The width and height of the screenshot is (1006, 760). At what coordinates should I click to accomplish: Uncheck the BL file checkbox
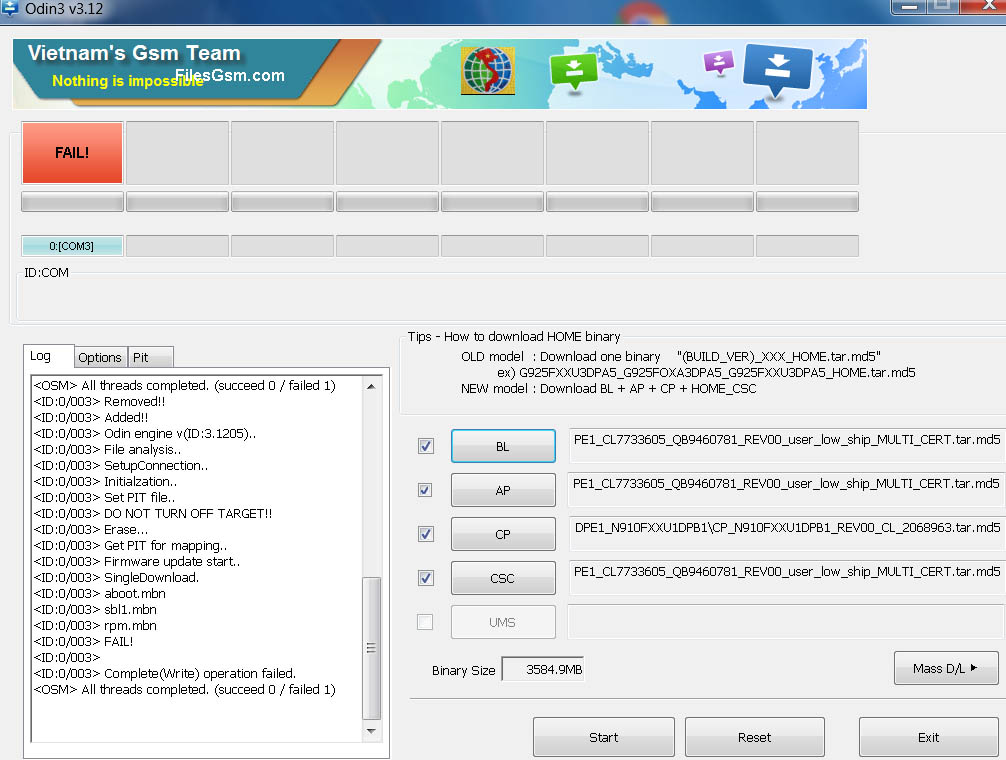click(x=426, y=446)
